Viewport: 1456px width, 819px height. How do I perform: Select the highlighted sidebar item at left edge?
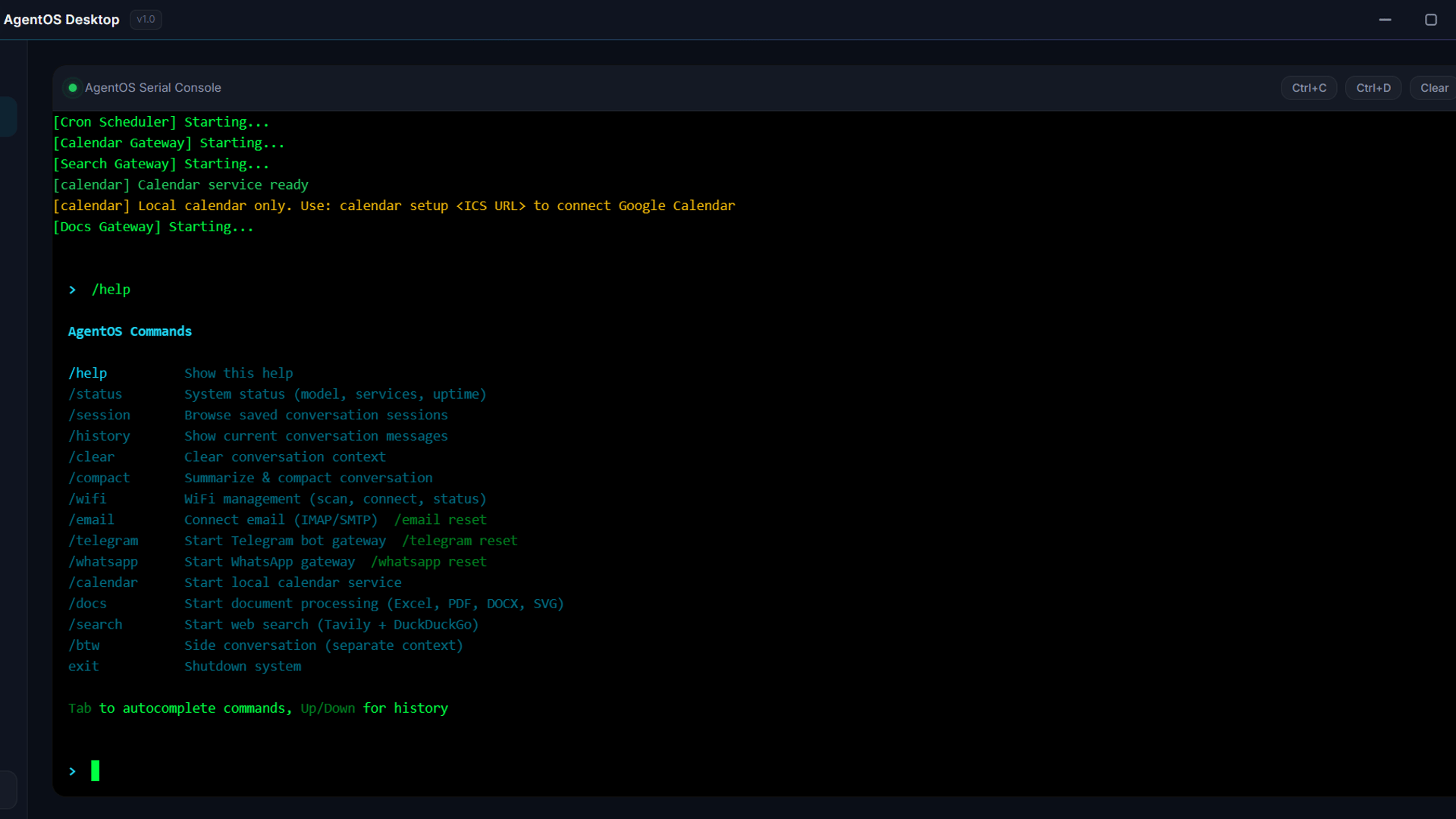(x=8, y=117)
